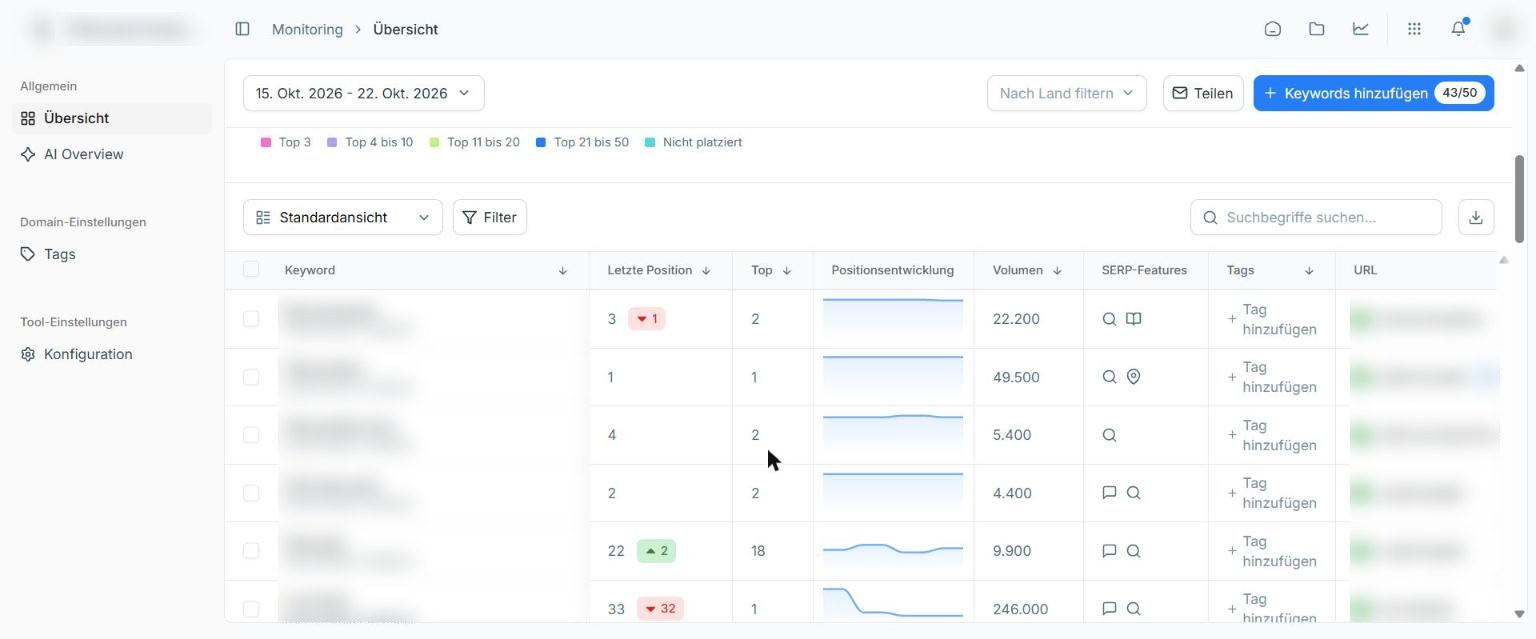Viewport: 1536px width, 639px height.
Task: Toggle Top 11 bis 20 green legend swatch
Action: (x=434, y=142)
